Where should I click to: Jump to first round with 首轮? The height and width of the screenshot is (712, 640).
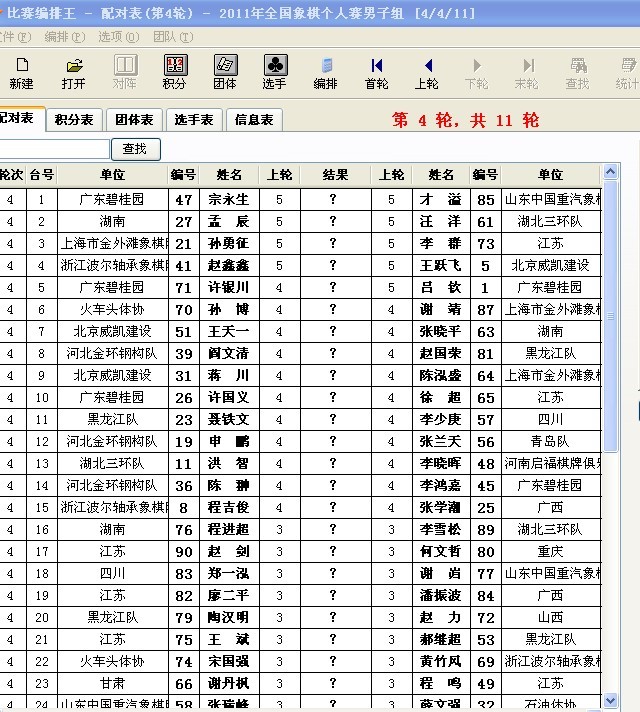[x=377, y=73]
